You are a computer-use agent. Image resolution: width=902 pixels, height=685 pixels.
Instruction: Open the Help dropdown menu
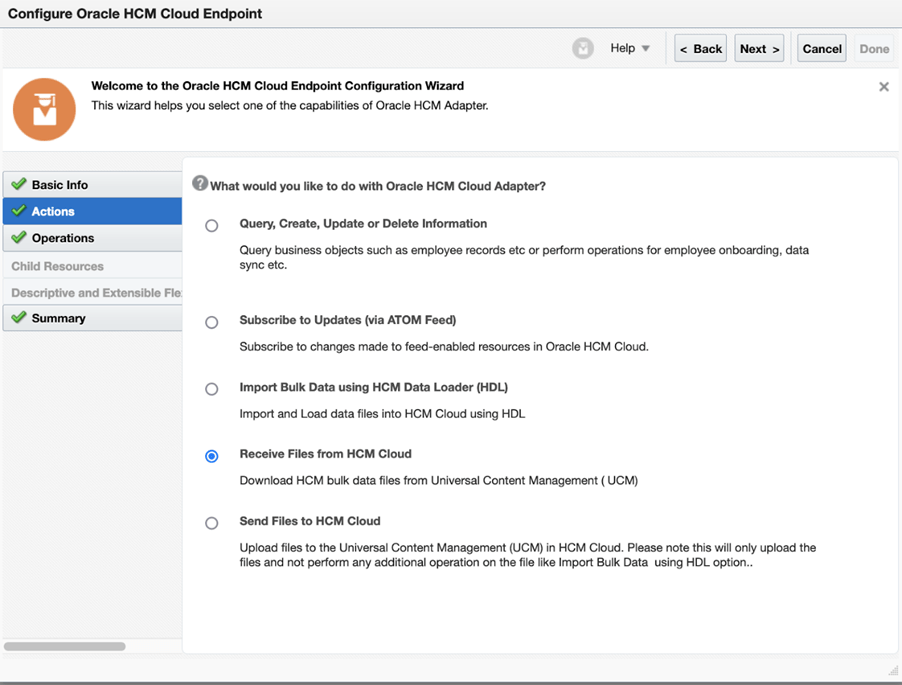pos(630,48)
